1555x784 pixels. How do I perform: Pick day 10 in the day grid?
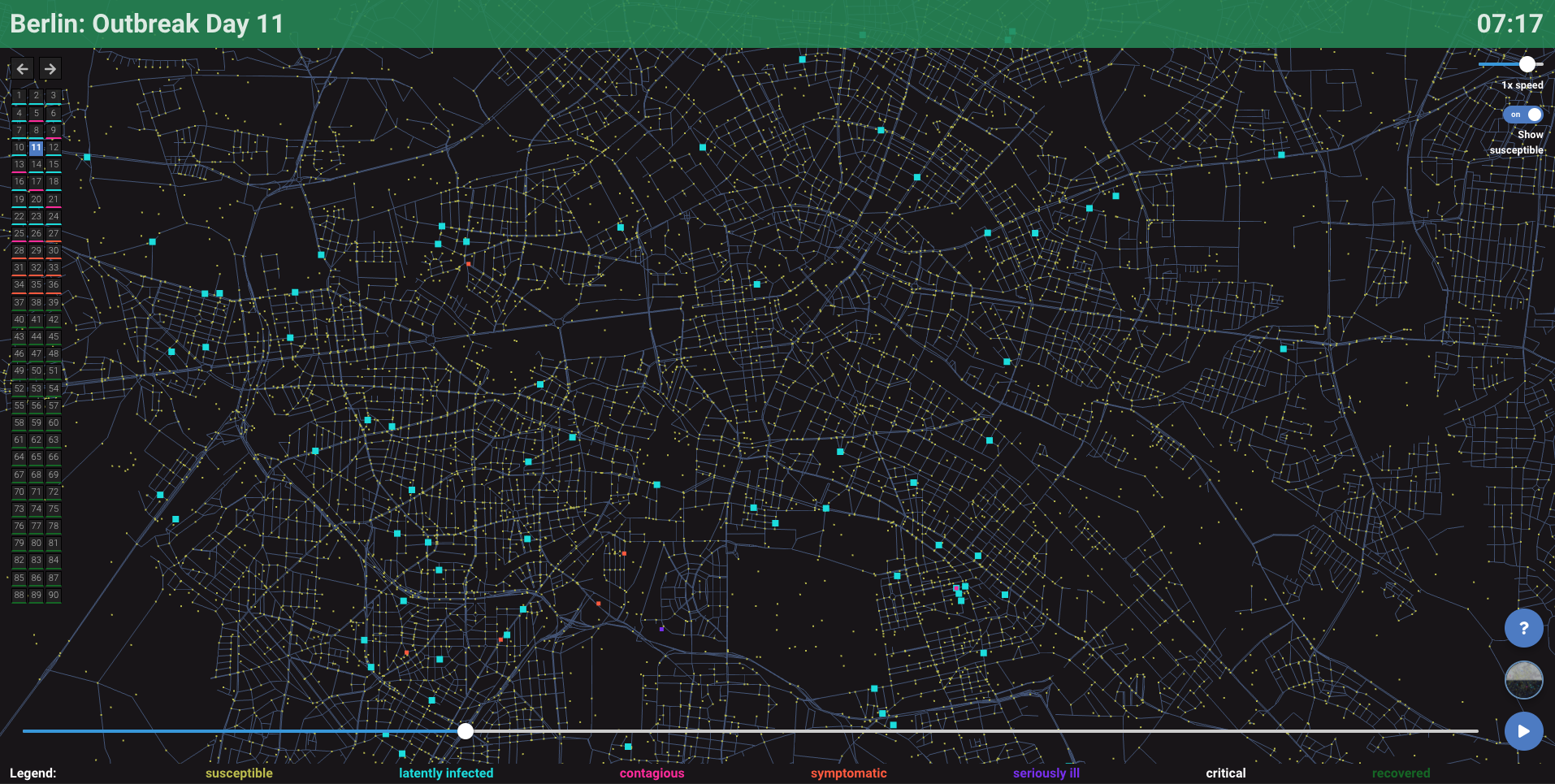(x=19, y=147)
